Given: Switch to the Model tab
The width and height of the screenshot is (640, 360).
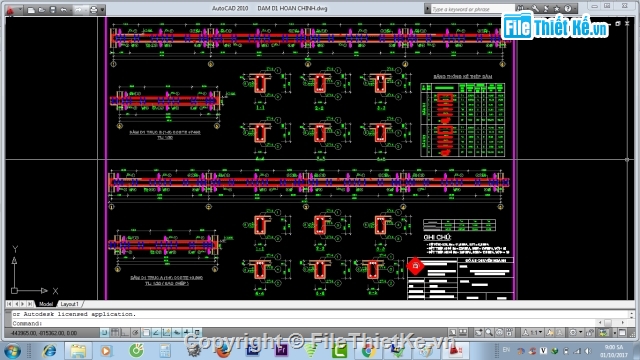Looking at the screenshot, I should pos(46,304).
